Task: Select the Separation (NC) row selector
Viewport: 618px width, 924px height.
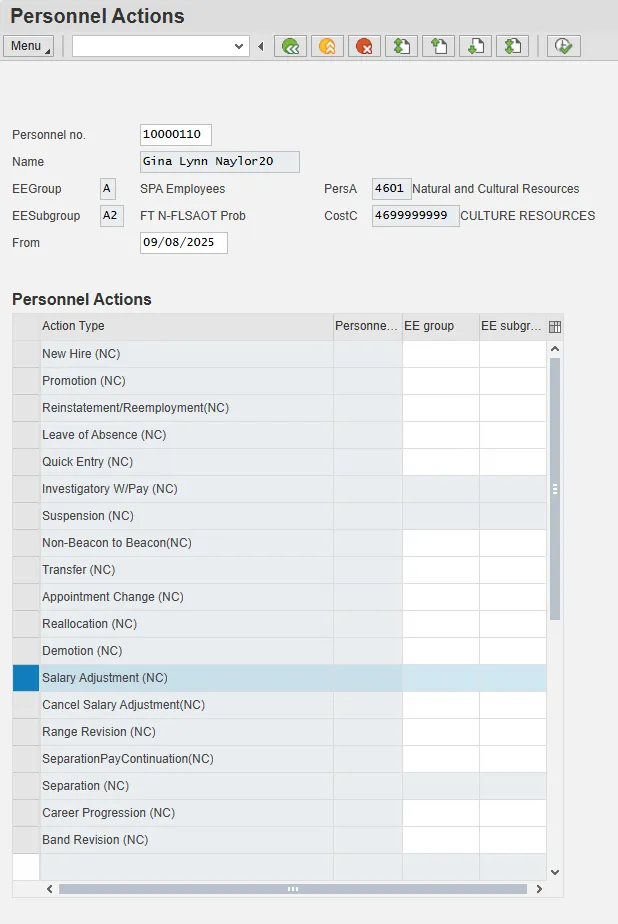Action: 26,786
